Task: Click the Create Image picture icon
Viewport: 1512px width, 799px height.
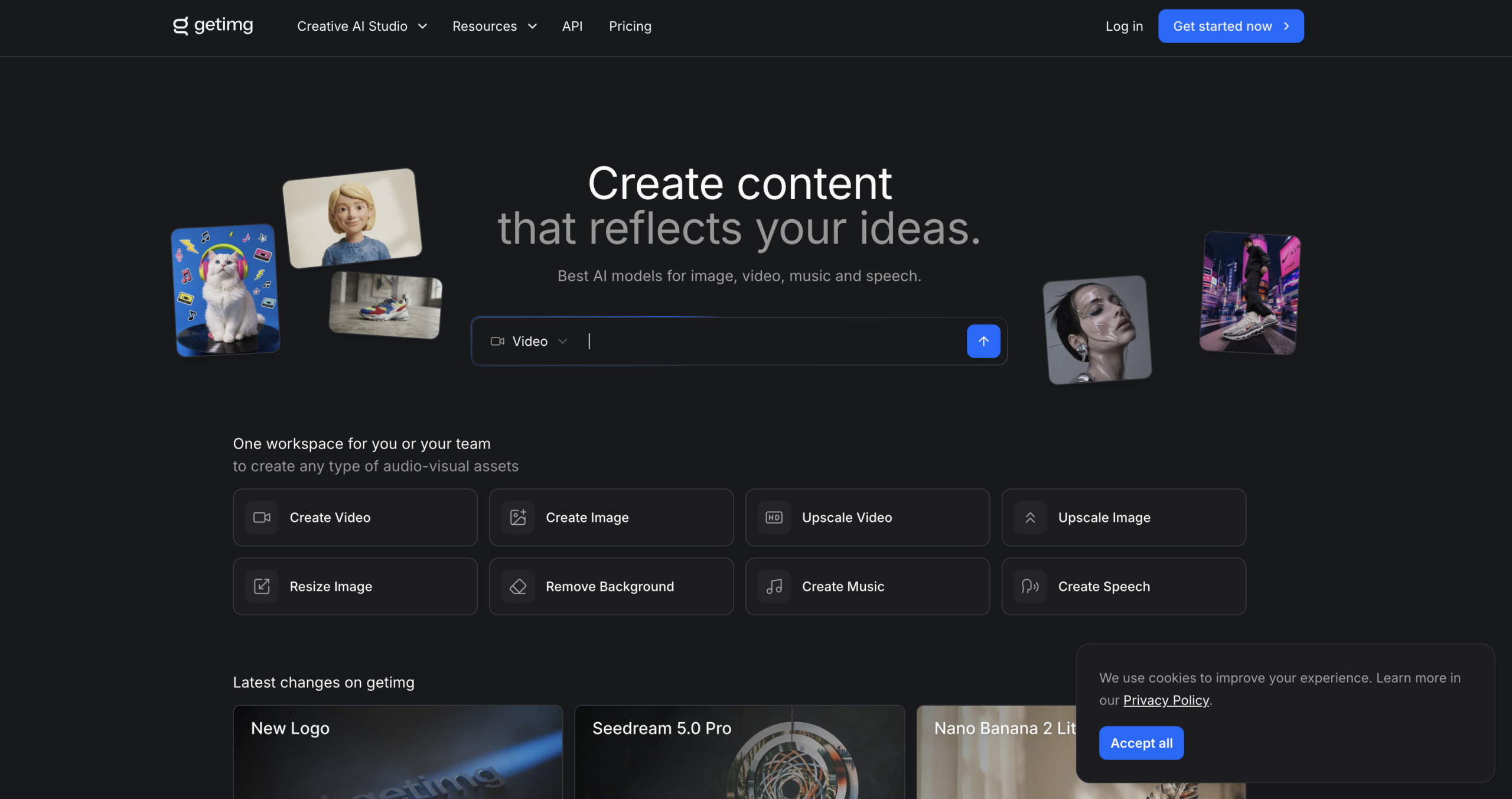Action: [518, 518]
